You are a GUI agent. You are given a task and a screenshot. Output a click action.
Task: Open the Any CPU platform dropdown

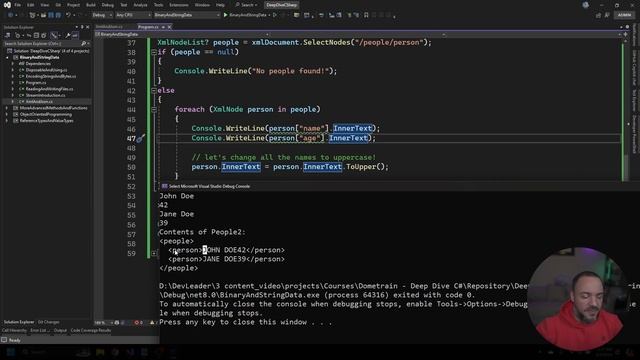(133, 15)
